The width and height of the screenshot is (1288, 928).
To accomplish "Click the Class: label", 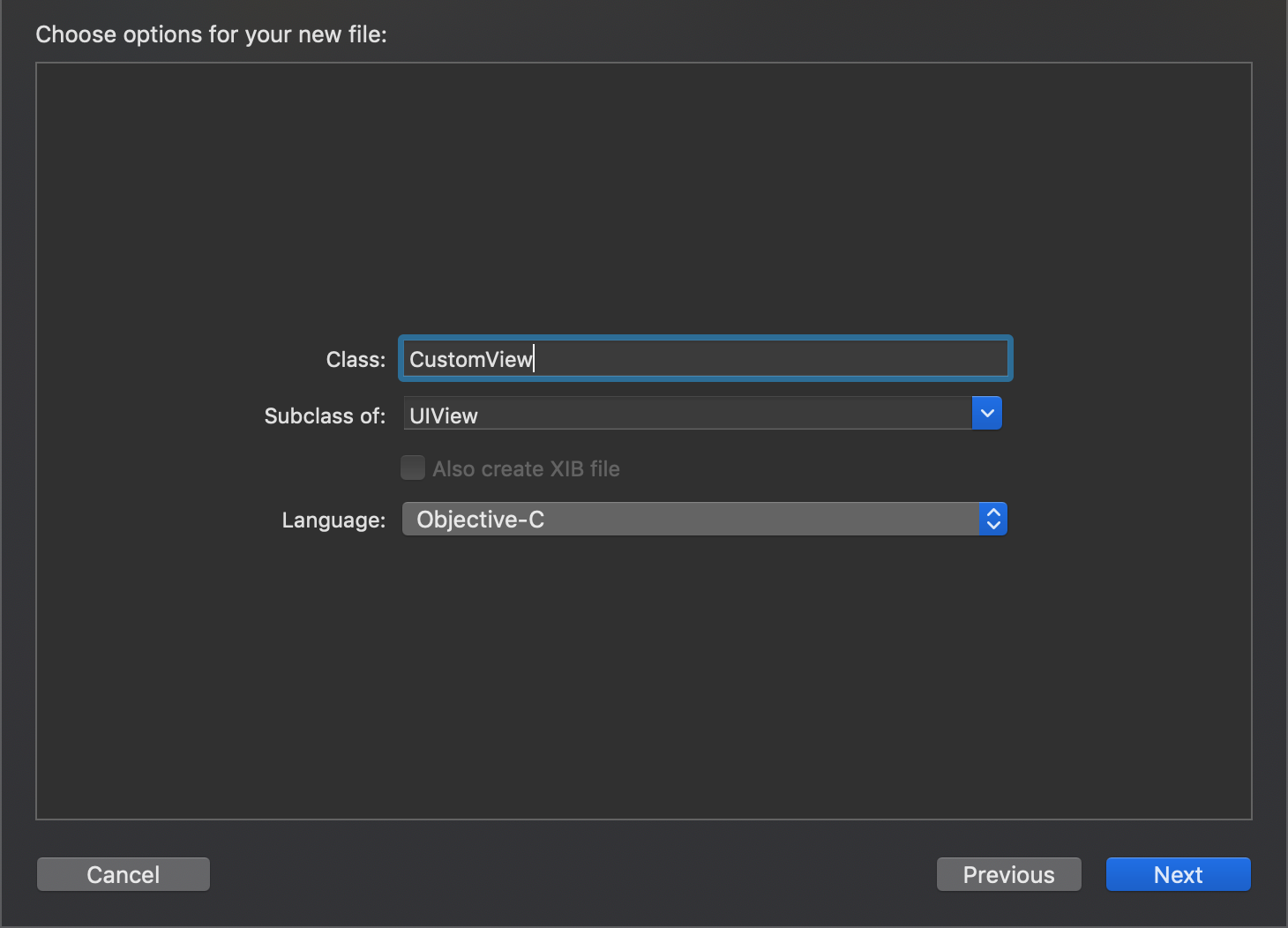I will (356, 360).
